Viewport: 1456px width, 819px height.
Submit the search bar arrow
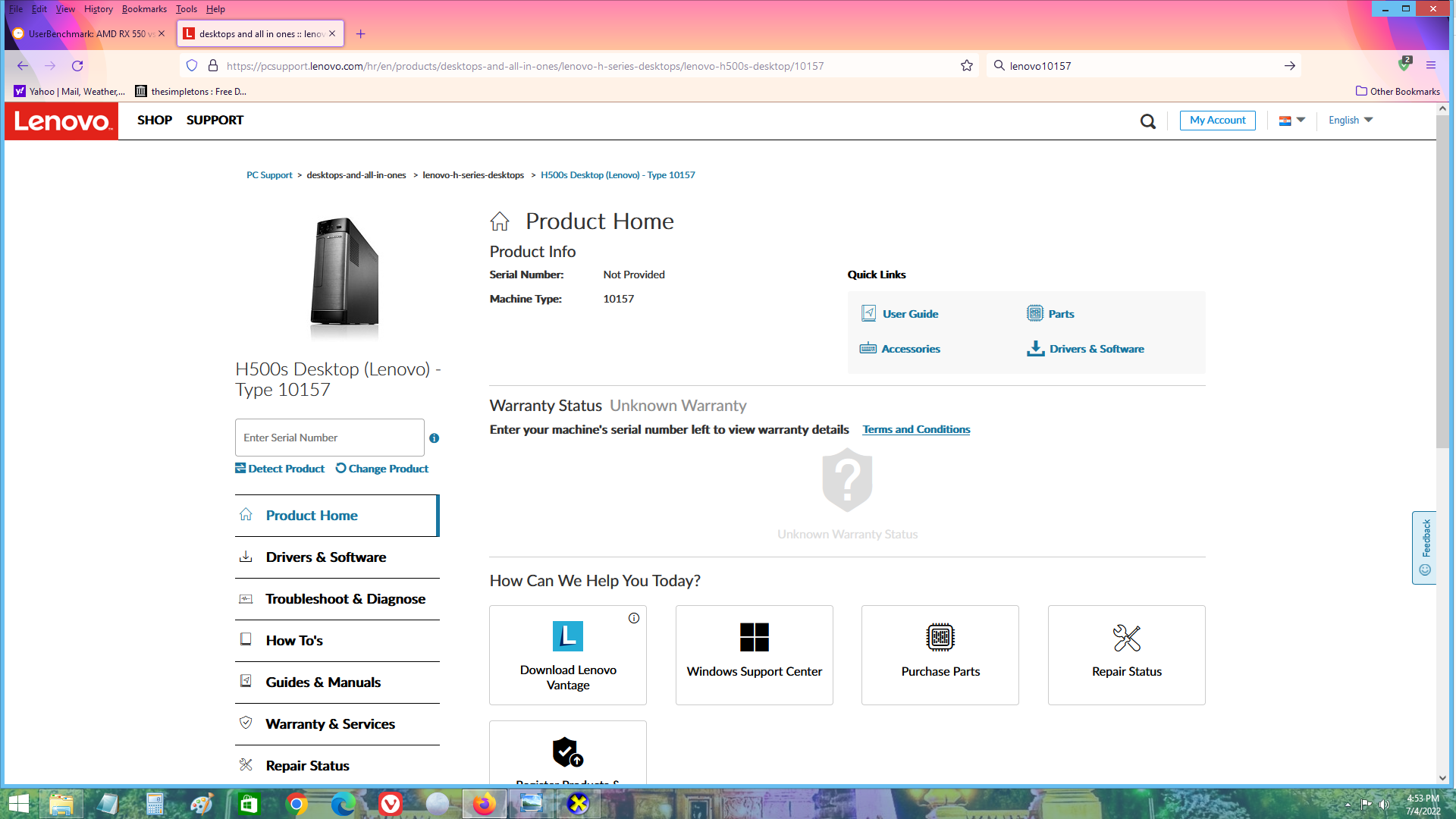(1289, 66)
